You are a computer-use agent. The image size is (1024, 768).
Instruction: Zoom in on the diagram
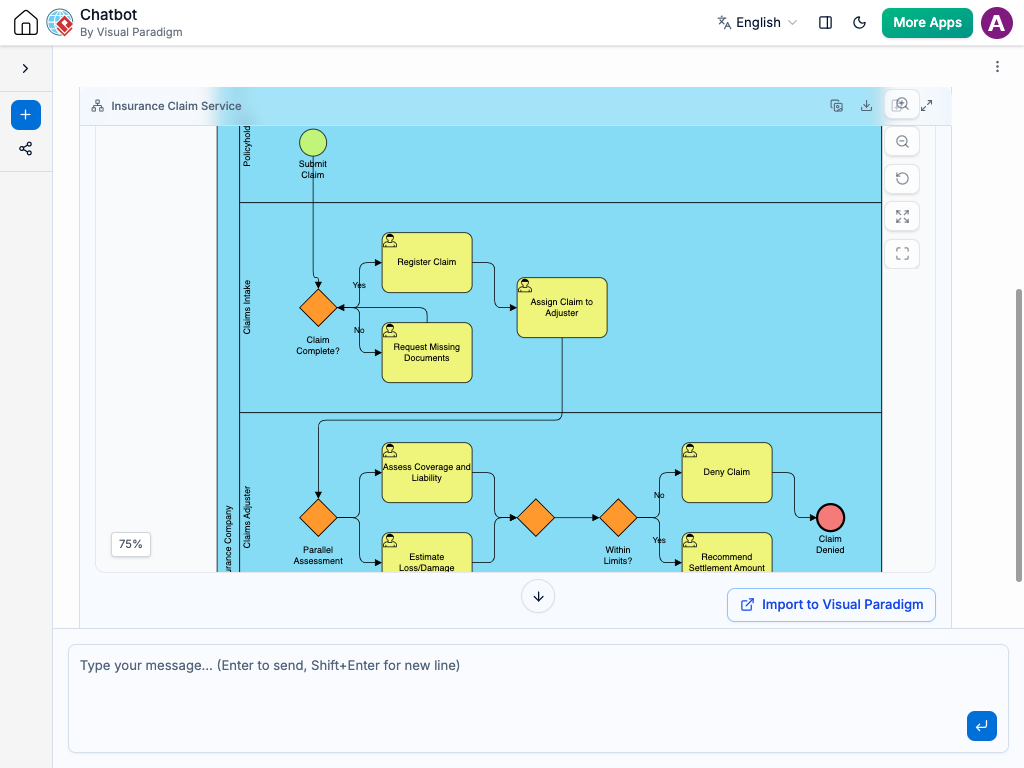click(x=902, y=104)
